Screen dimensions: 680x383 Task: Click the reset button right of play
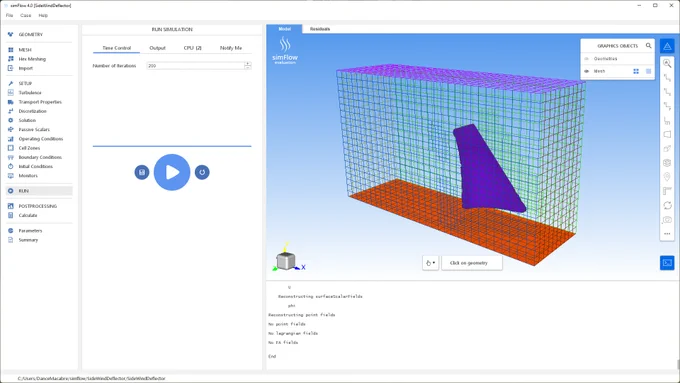[x=202, y=172]
